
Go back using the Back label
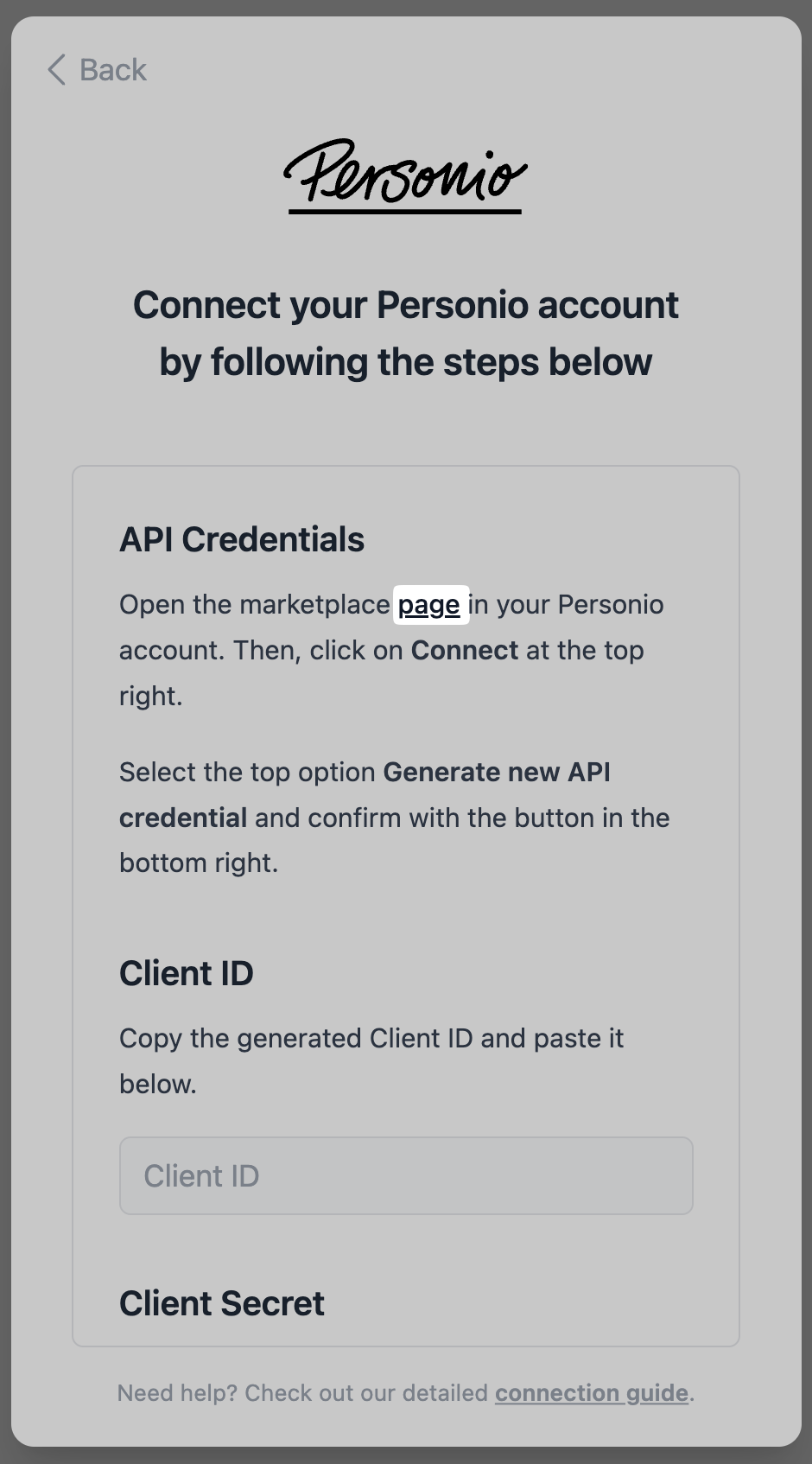113,70
